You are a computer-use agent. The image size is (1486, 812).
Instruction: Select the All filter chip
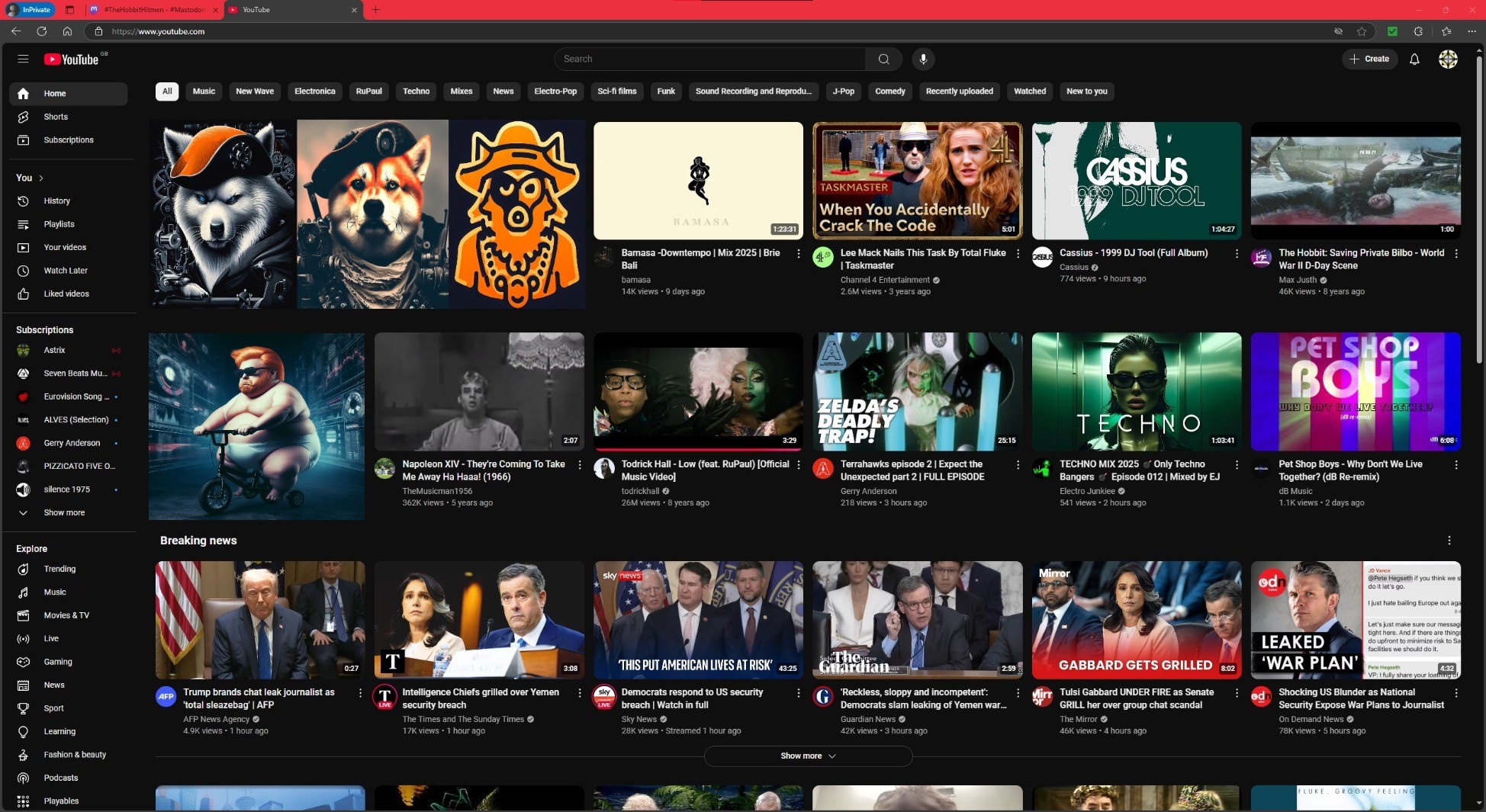[167, 91]
